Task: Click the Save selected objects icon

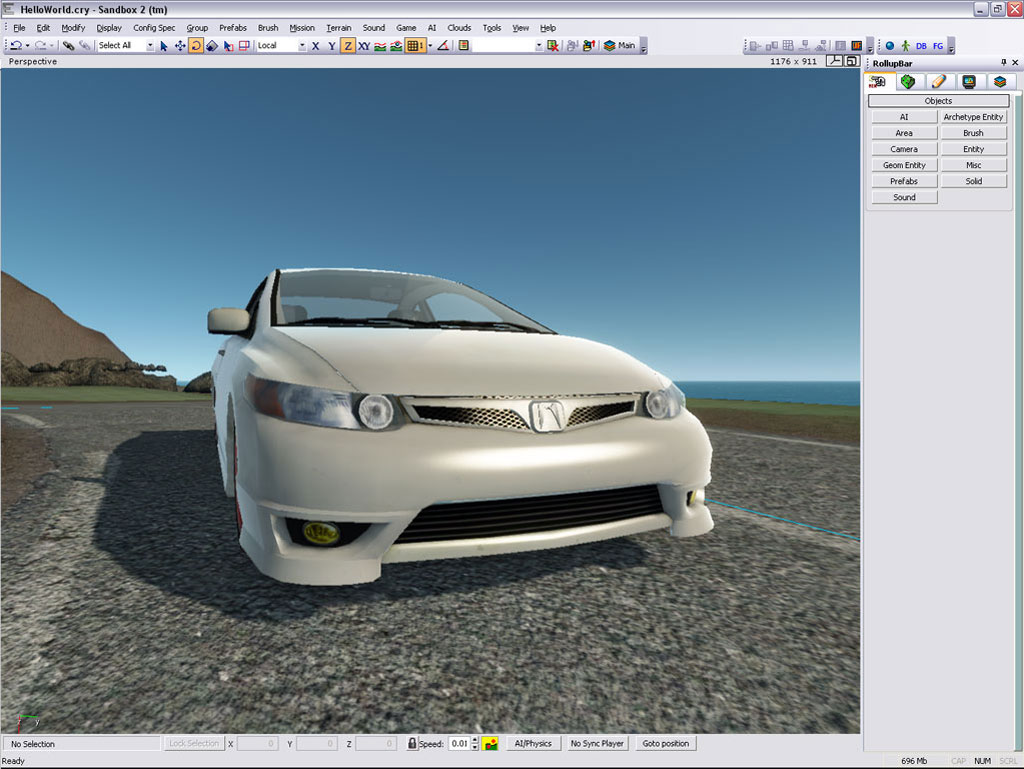Action: click(x=573, y=46)
